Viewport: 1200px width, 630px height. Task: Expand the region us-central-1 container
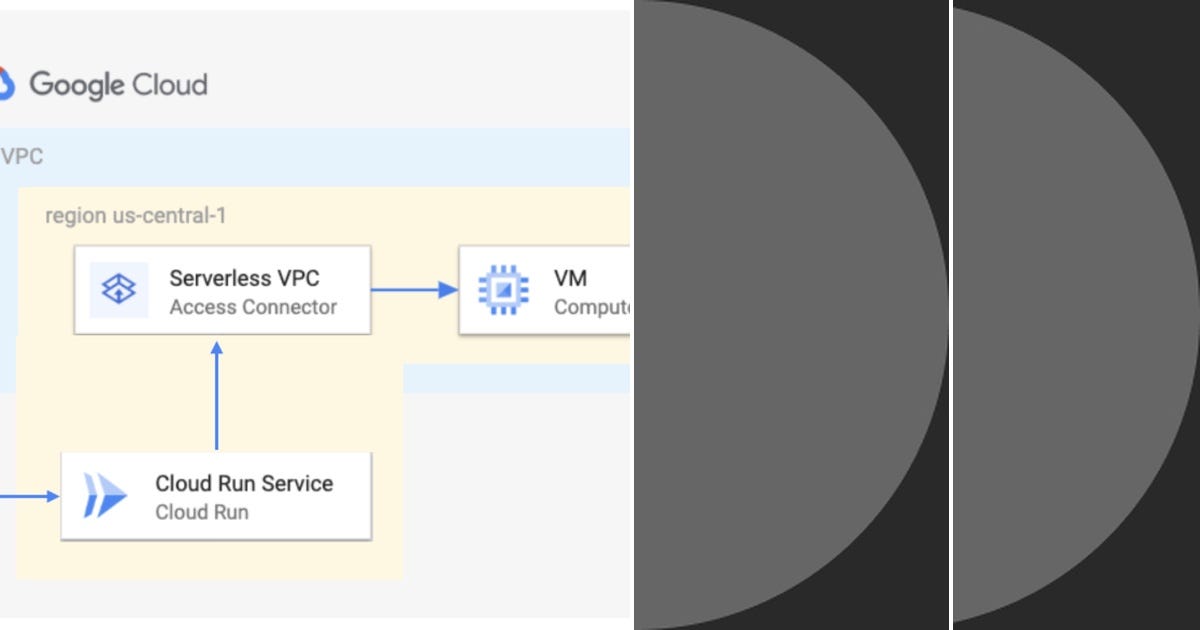point(137,215)
